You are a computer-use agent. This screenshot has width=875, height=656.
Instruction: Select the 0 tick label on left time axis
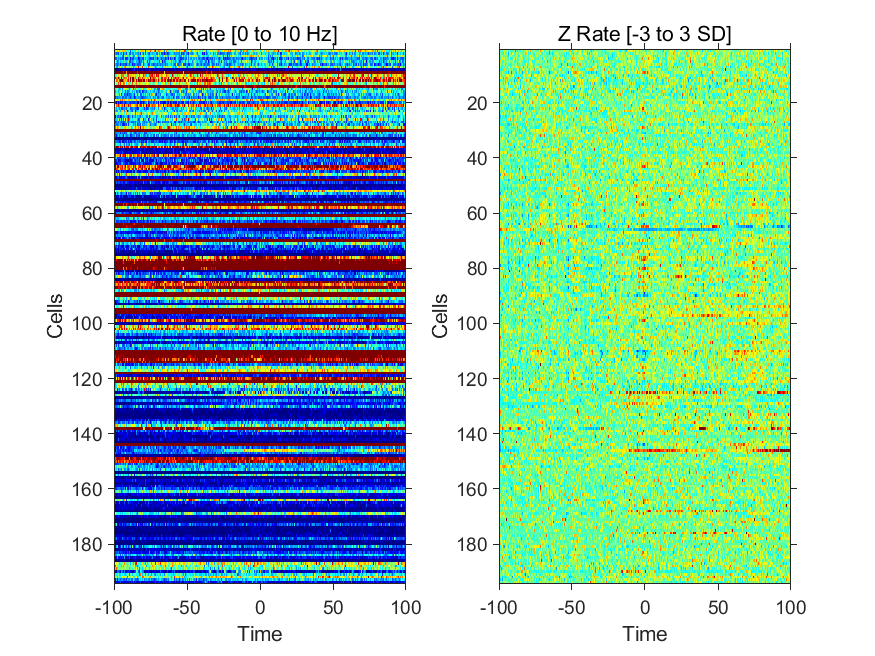tap(260, 607)
